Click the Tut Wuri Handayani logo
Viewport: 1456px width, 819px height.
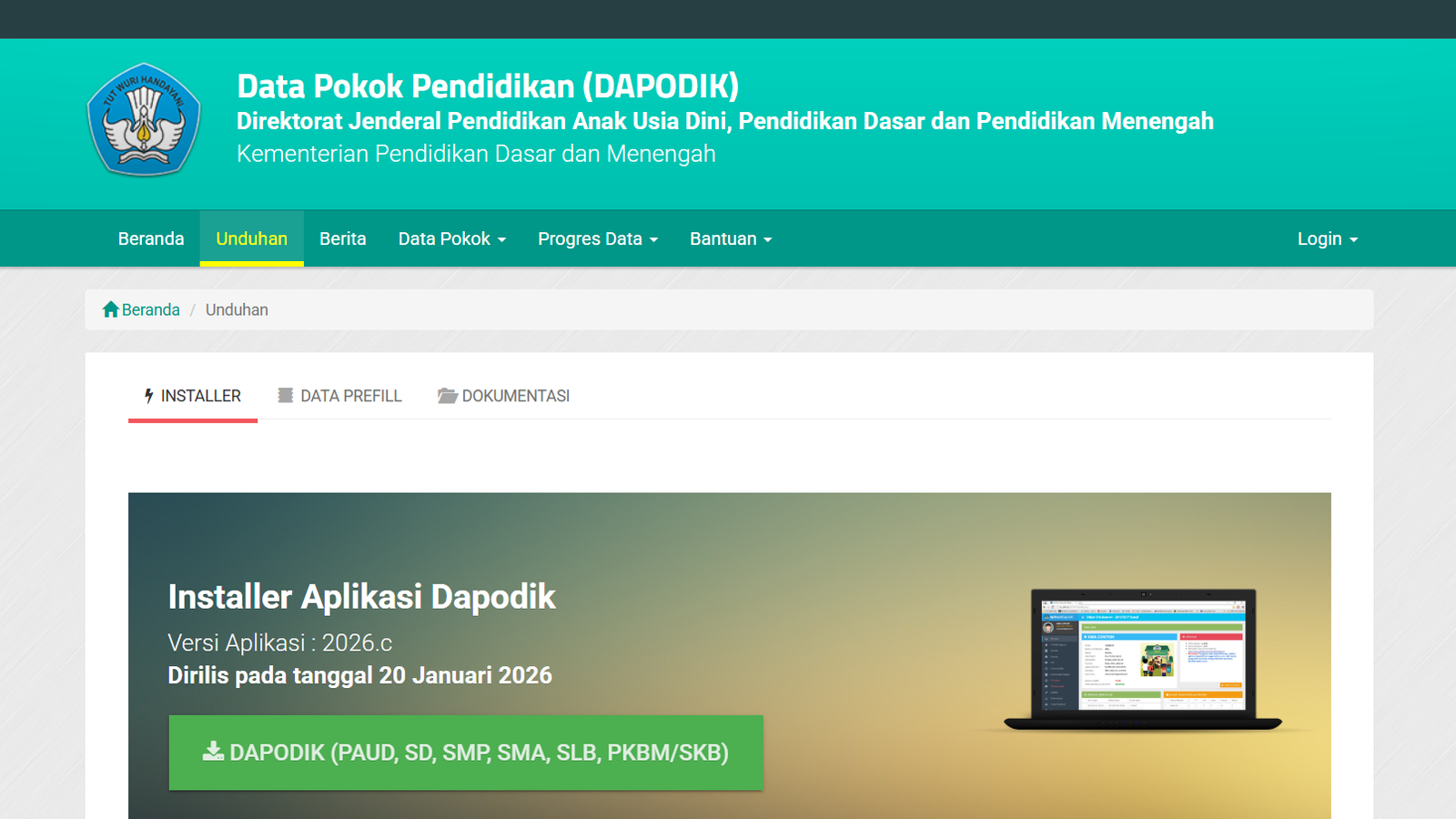143,118
